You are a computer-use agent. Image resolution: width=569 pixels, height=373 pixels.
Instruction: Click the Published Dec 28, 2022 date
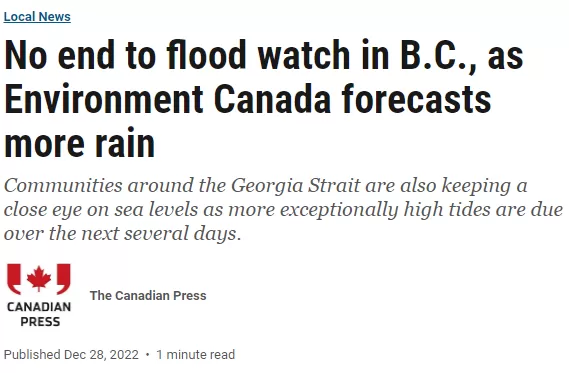71,354
